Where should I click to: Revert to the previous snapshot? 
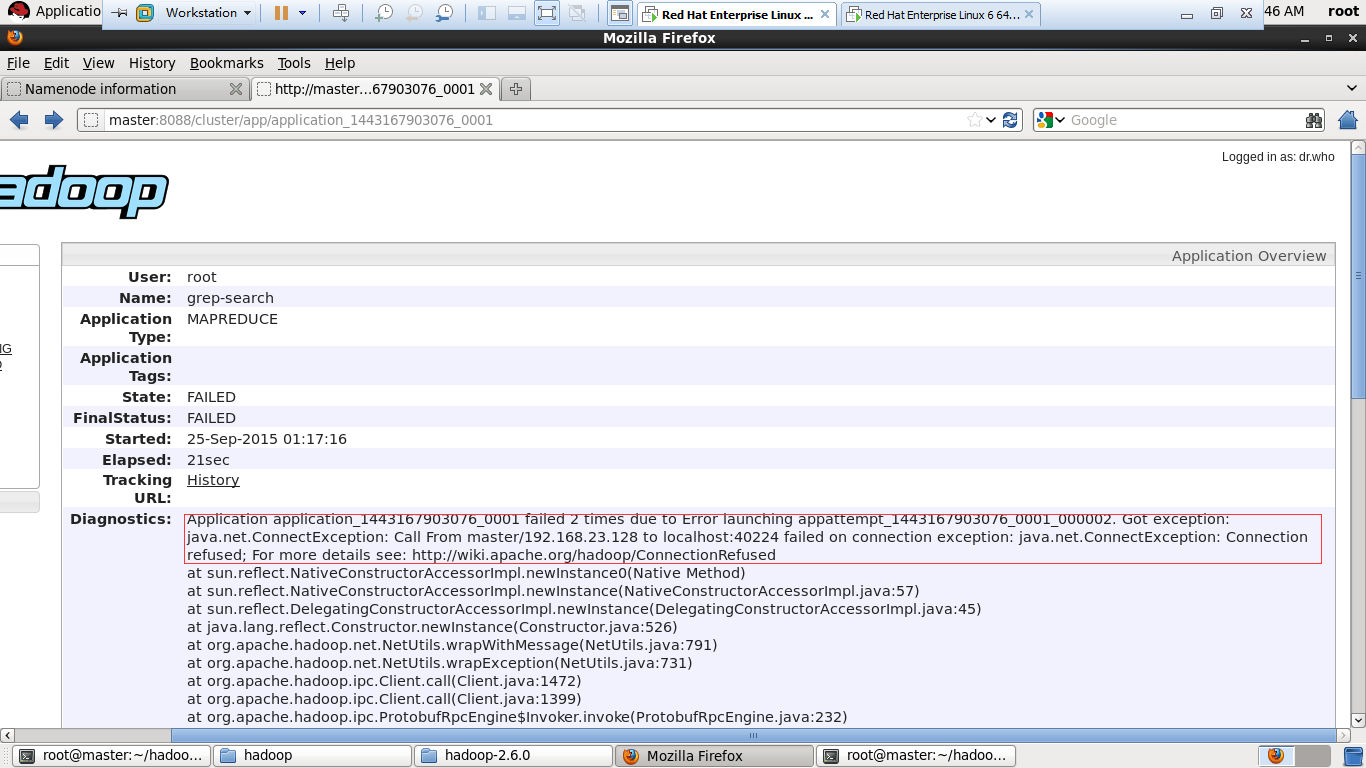click(x=414, y=13)
